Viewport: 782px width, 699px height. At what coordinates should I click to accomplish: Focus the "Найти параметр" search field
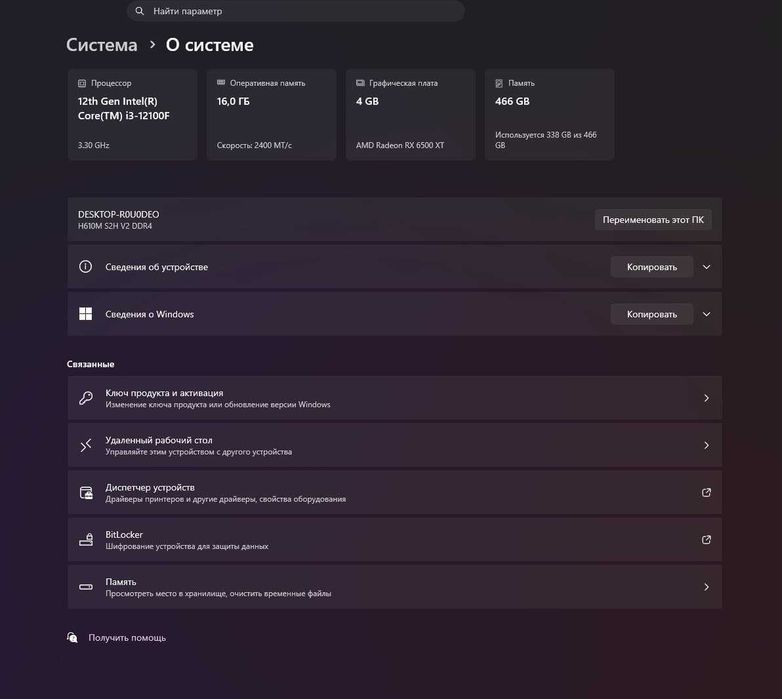point(296,11)
